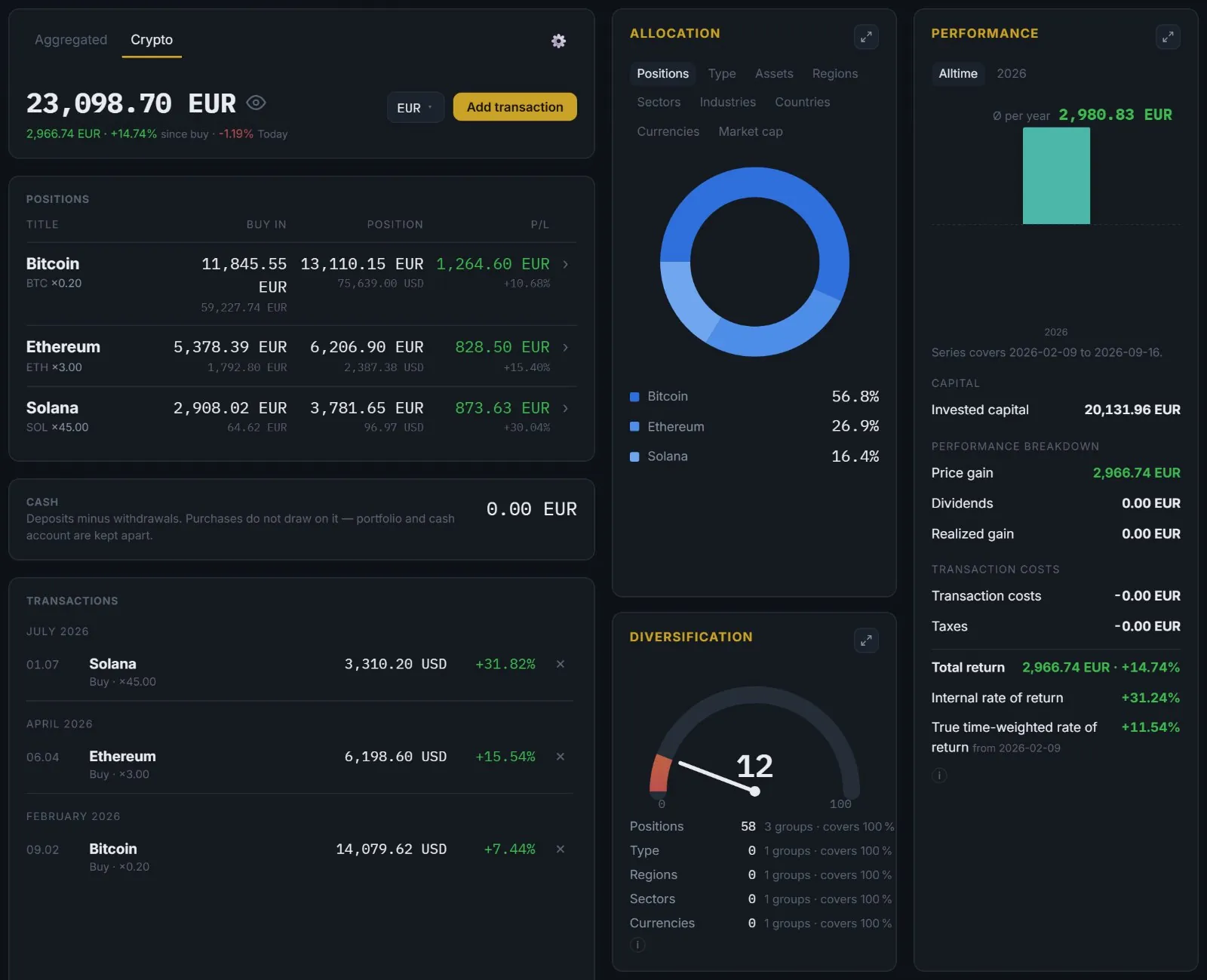Show allocation by Countries
1207x980 pixels.
(802, 102)
